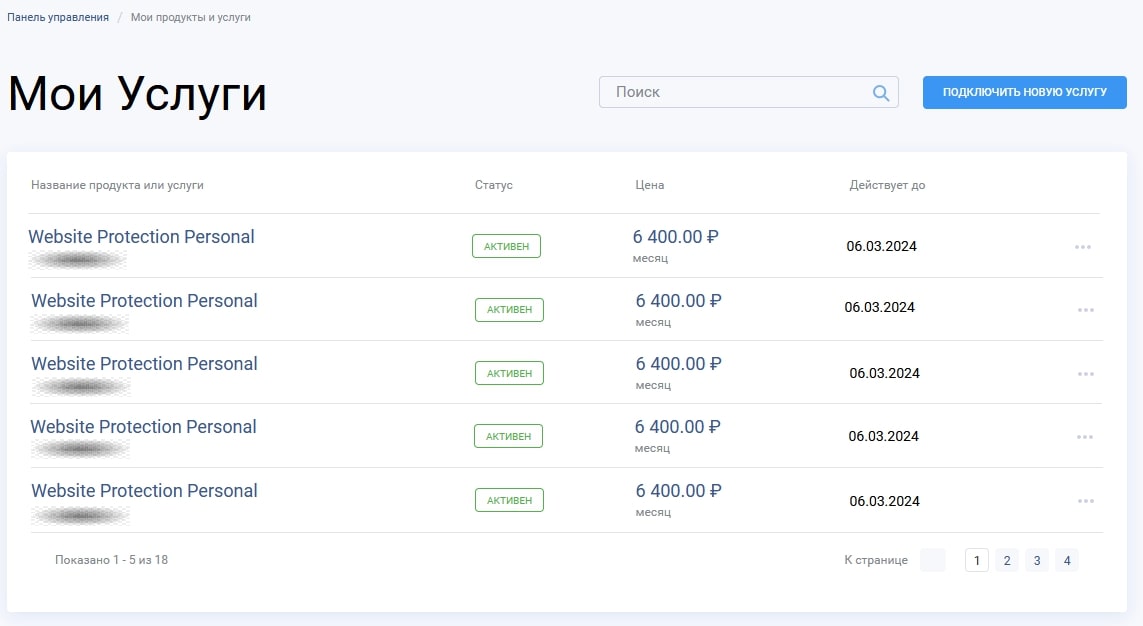Viewport: 1143px width, 626px height.
Task: Click the Показано 1 - 5 из 18 text
Action: [x=112, y=560]
